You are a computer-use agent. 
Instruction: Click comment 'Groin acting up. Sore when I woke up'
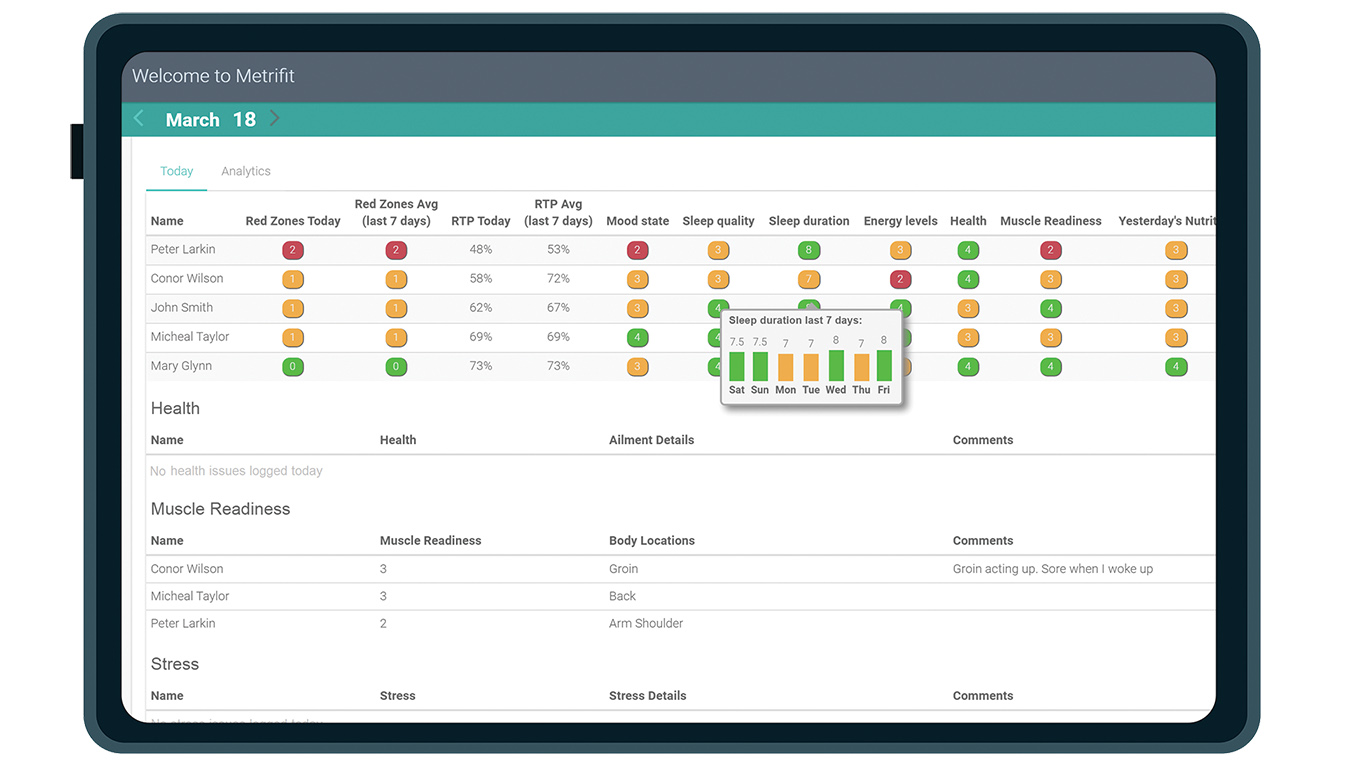pos(1053,569)
